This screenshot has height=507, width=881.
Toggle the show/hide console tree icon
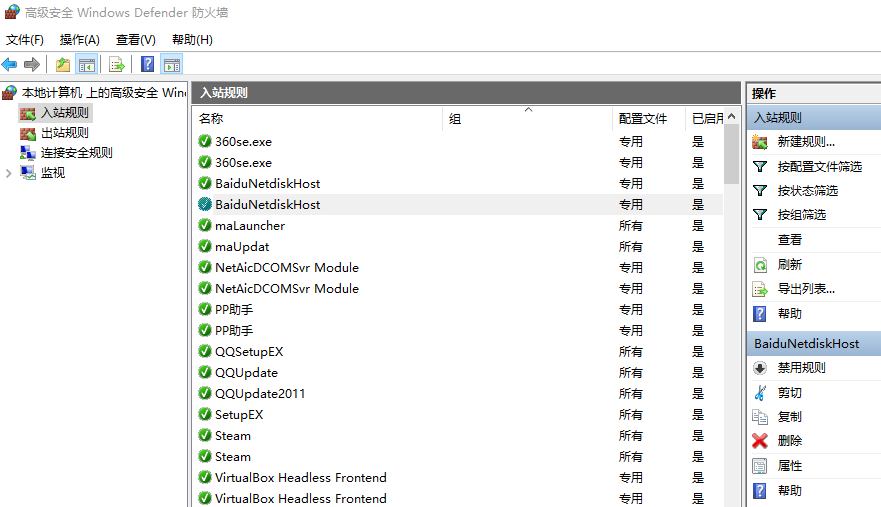tap(87, 65)
